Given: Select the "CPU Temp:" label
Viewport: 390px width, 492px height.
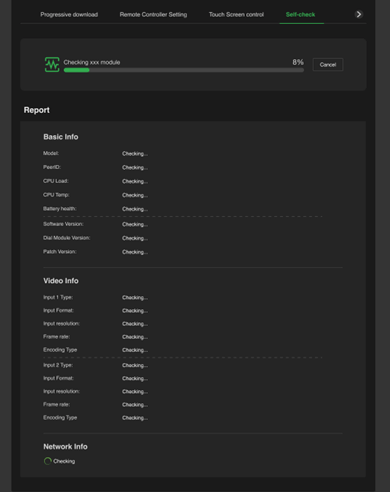Looking at the screenshot, I should pyautogui.click(x=56, y=195).
